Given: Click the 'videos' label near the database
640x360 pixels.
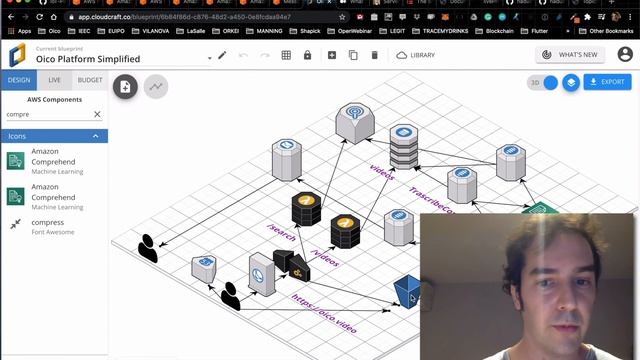Looking at the screenshot, I should pyautogui.click(x=382, y=172).
